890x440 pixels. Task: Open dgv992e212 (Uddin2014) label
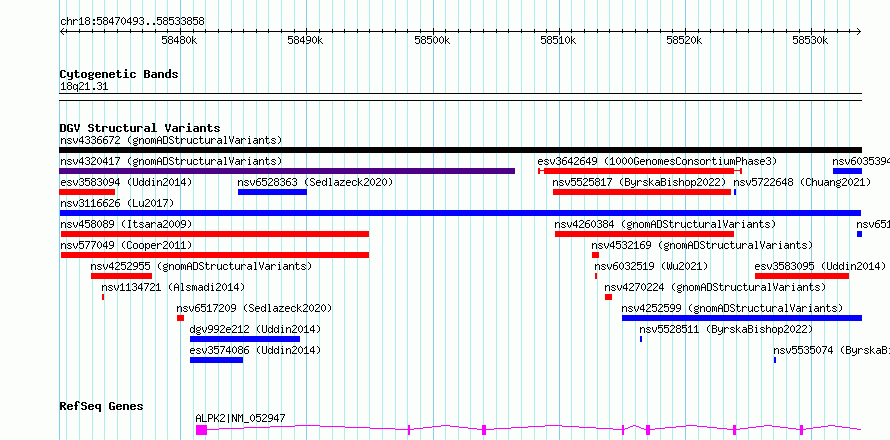255,329
